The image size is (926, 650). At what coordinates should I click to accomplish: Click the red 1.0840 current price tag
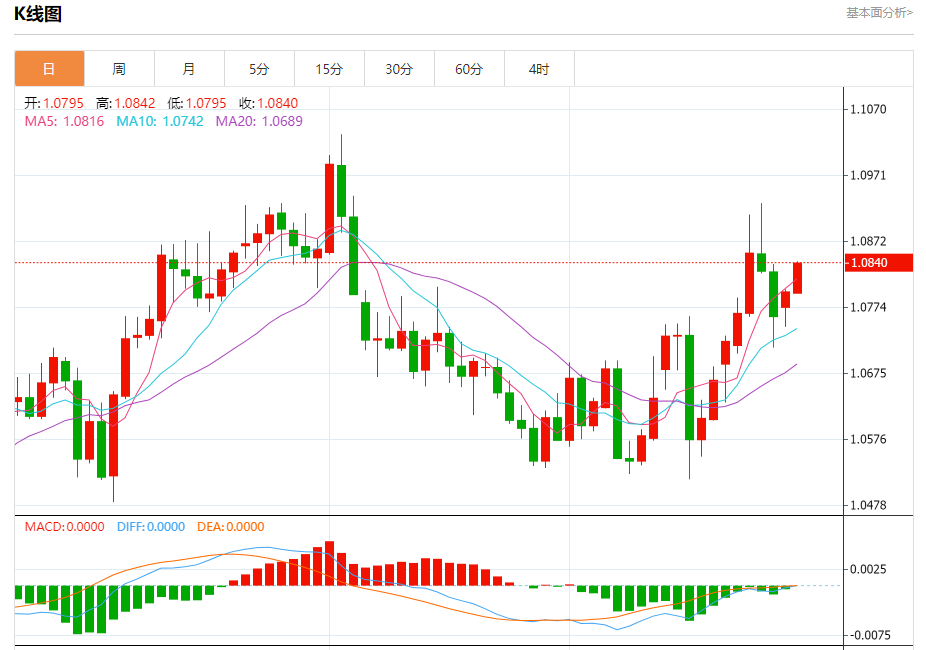[x=879, y=263]
